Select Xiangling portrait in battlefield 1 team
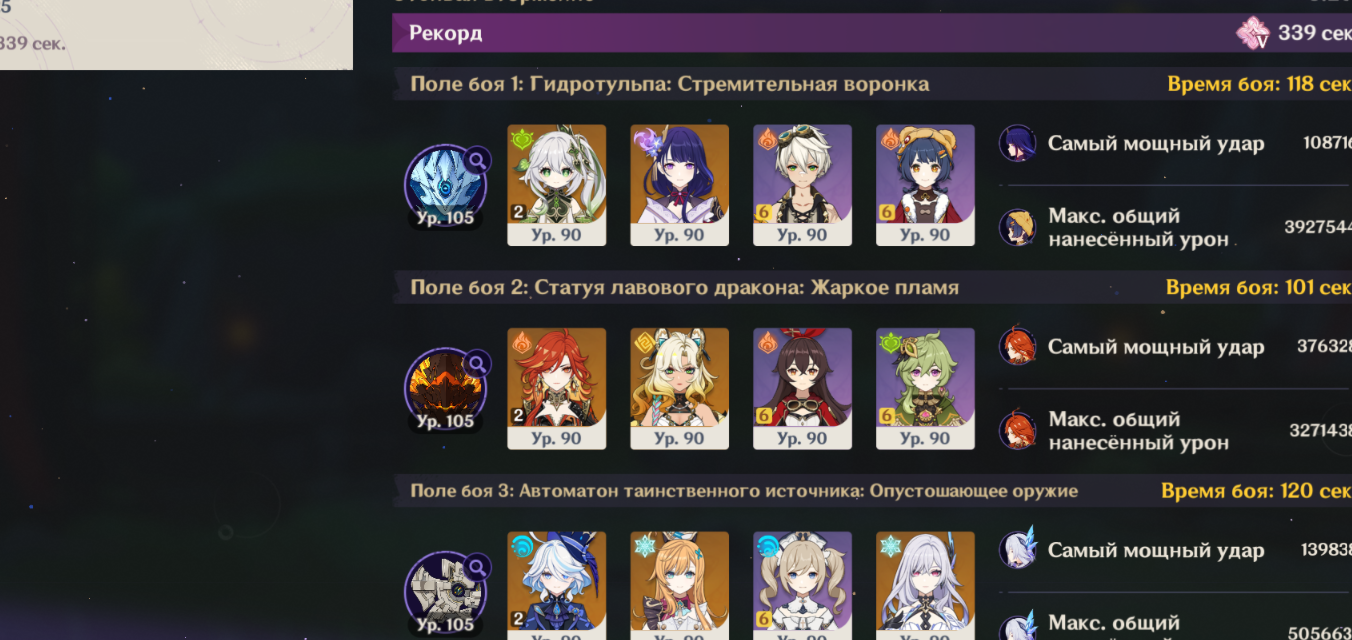 click(x=926, y=185)
